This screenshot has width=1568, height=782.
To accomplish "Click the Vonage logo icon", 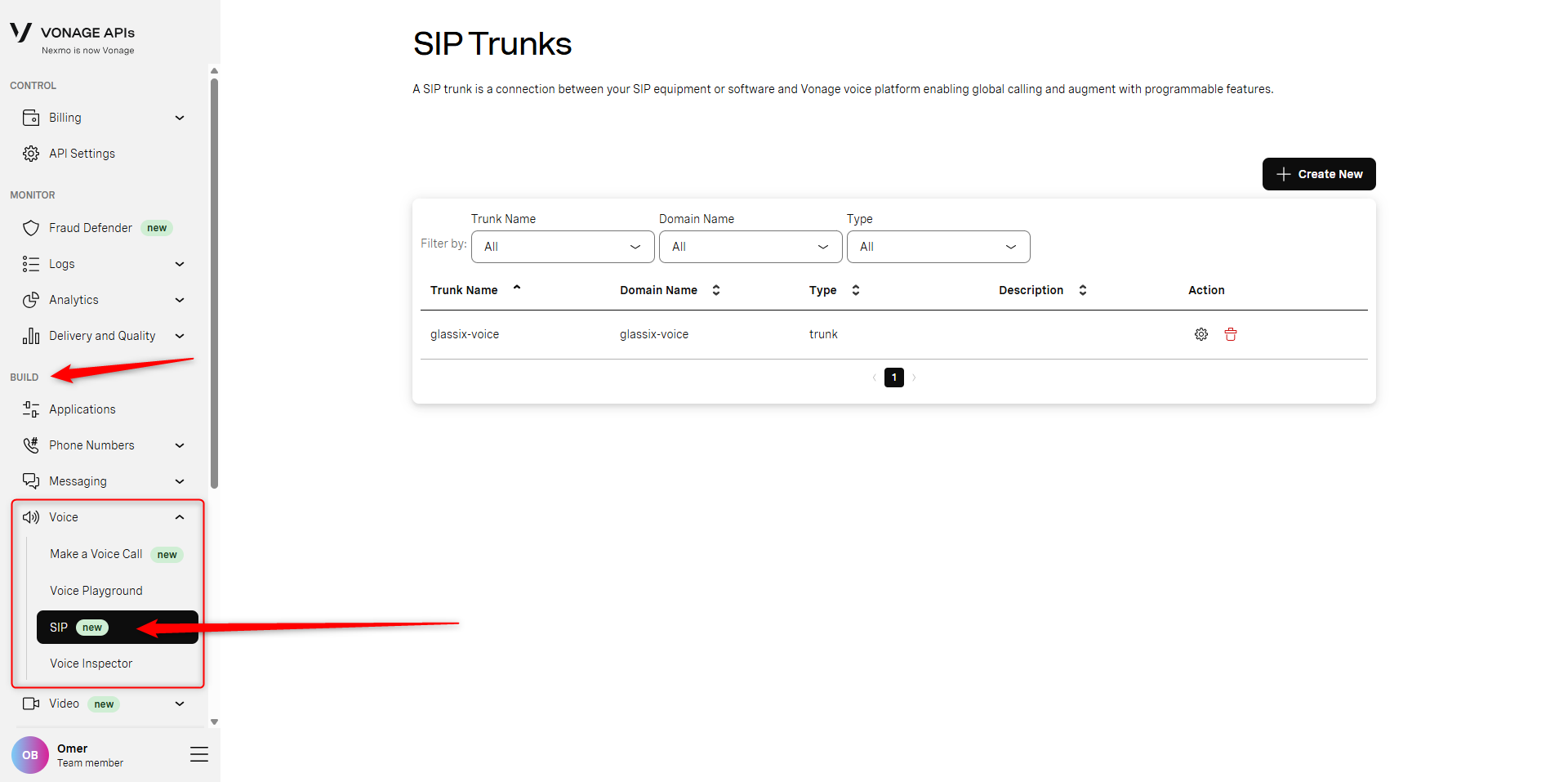I will (x=20, y=33).
